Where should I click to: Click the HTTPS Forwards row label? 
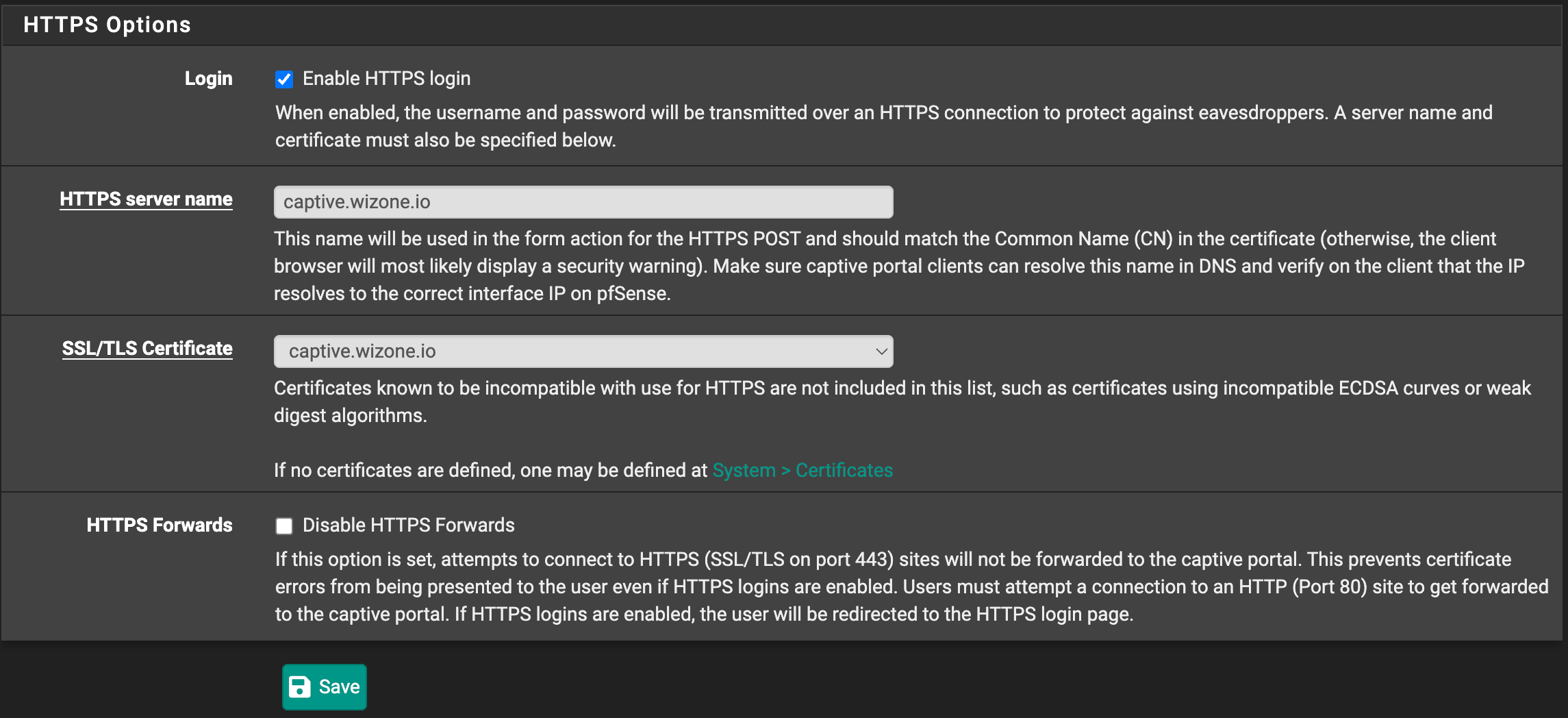(159, 525)
